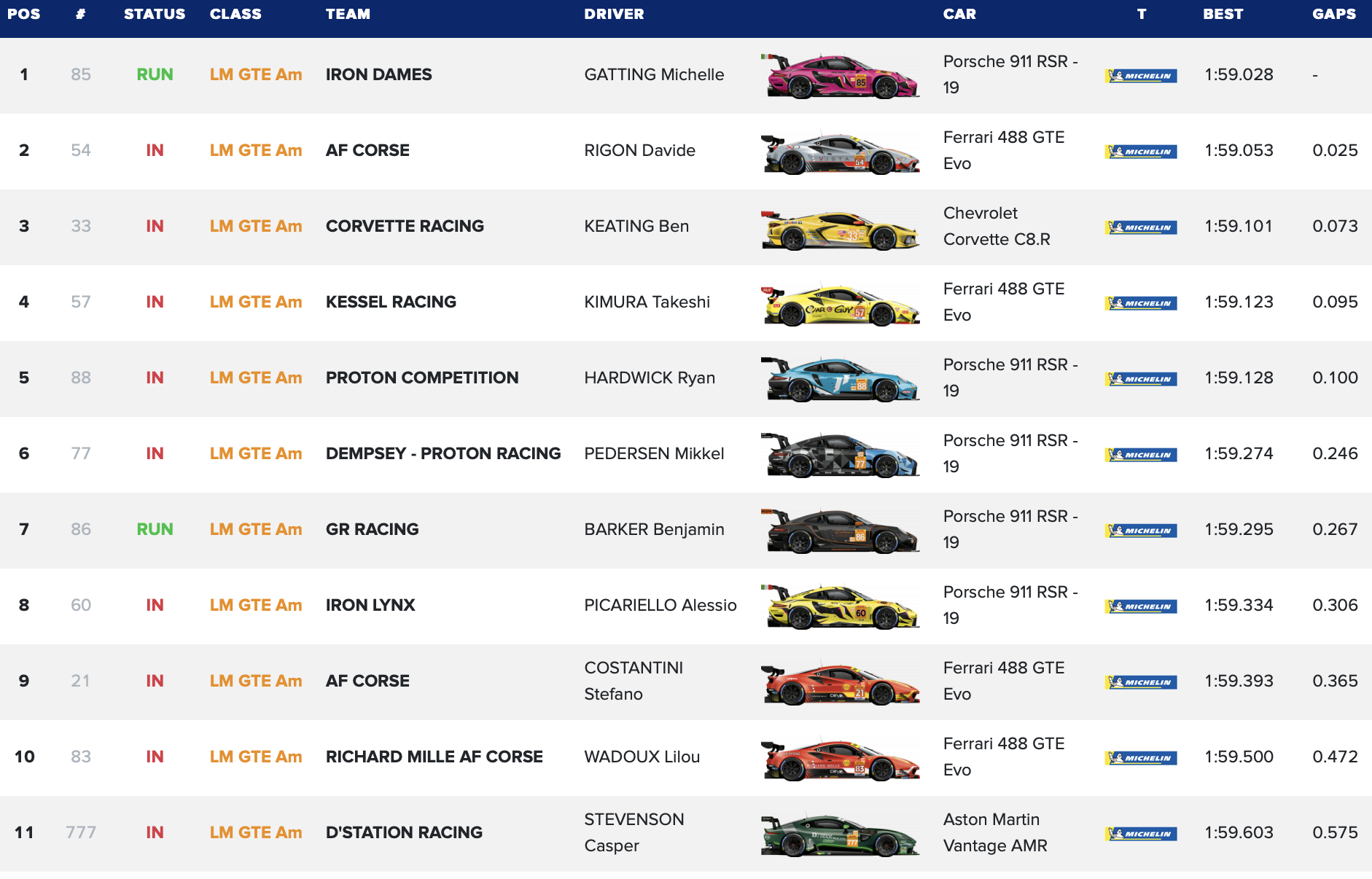Viewport: 1372px width, 879px height.
Task: Click the POS column header
Action: pos(24,14)
